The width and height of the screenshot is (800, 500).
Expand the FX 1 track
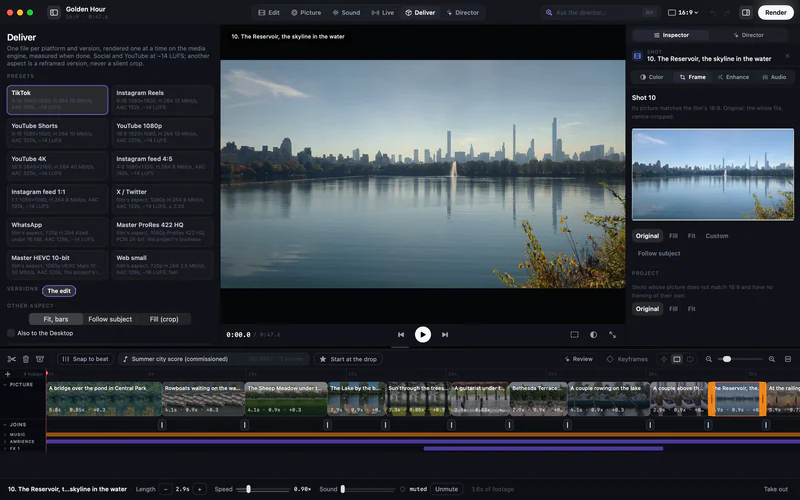point(5,448)
